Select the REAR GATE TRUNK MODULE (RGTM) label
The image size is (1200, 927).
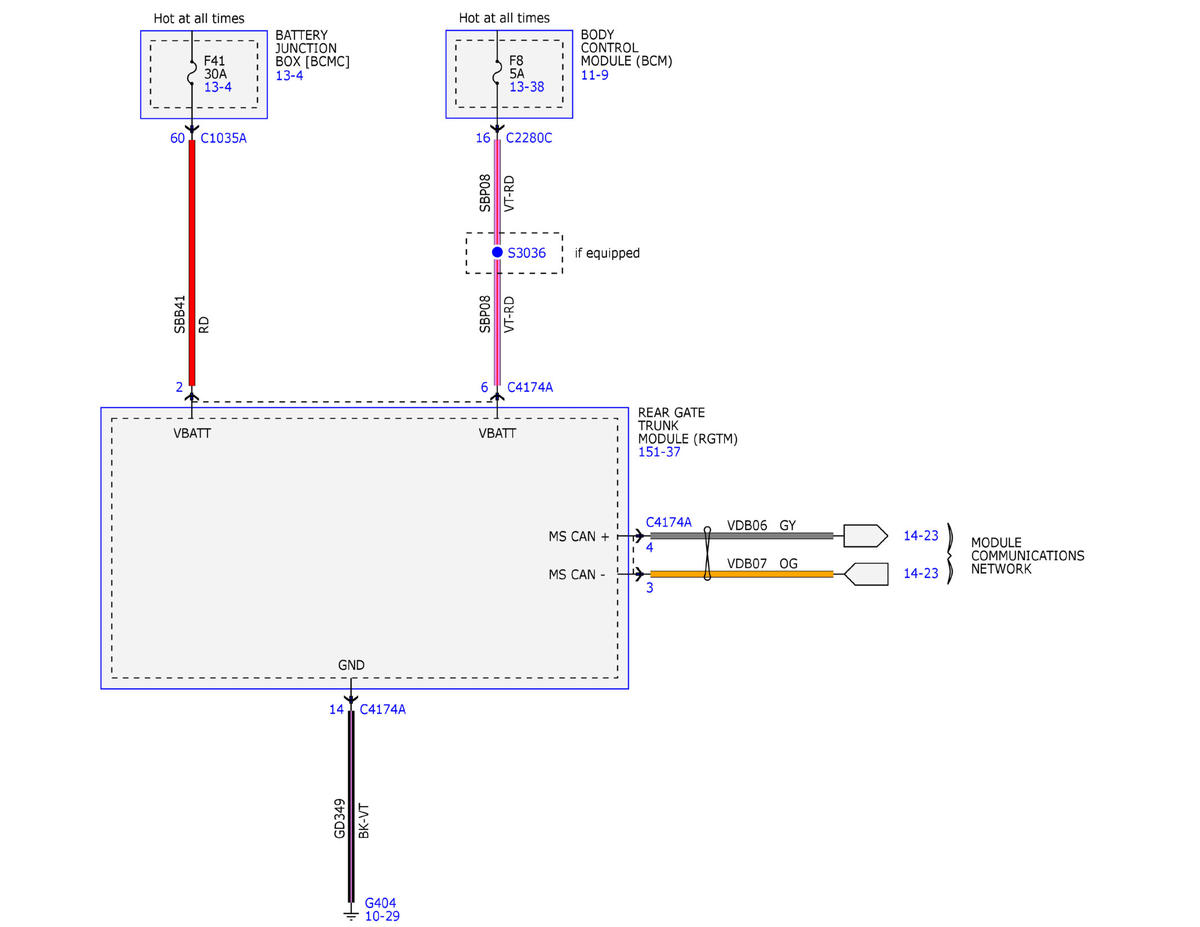tap(688, 425)
